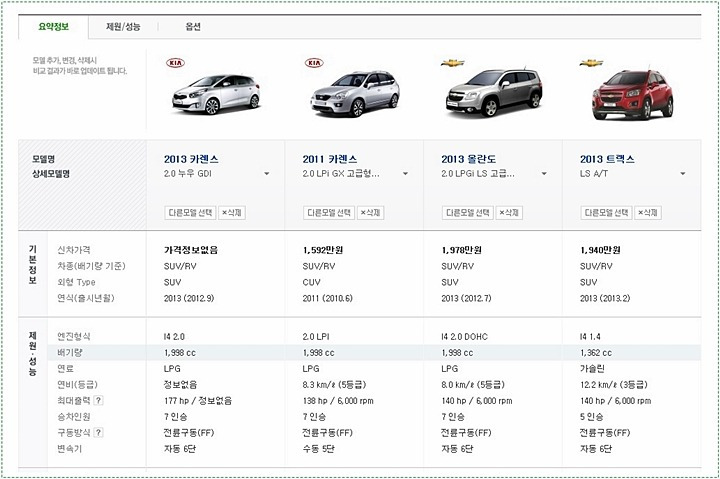Image resolution: width=720 pixels, height=479 pixels.
Task: Select the 177 hp / 정보없음 value
Action: point(198,400)
